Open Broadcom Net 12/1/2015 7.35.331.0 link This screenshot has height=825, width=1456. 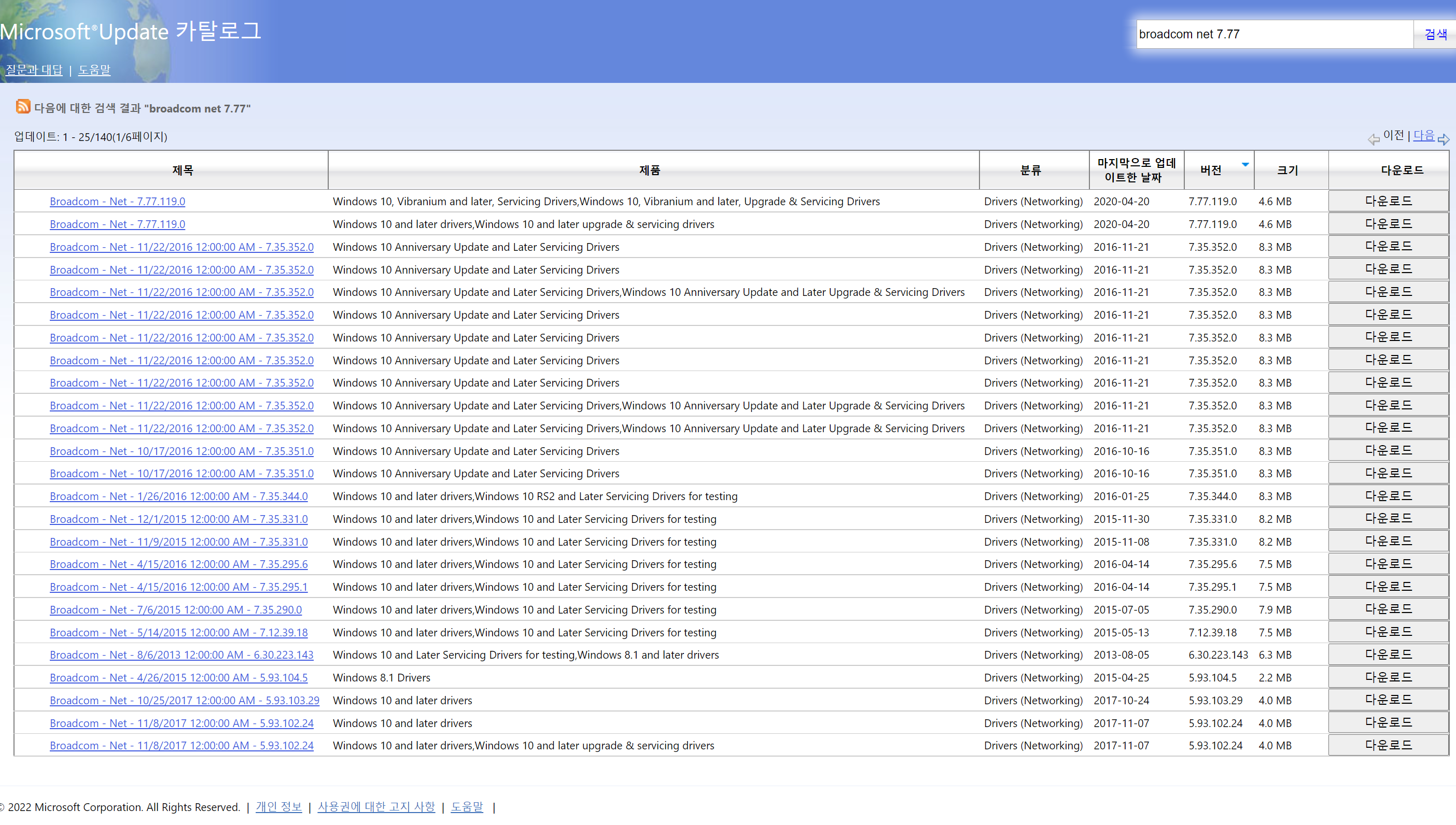pos(178,519)
